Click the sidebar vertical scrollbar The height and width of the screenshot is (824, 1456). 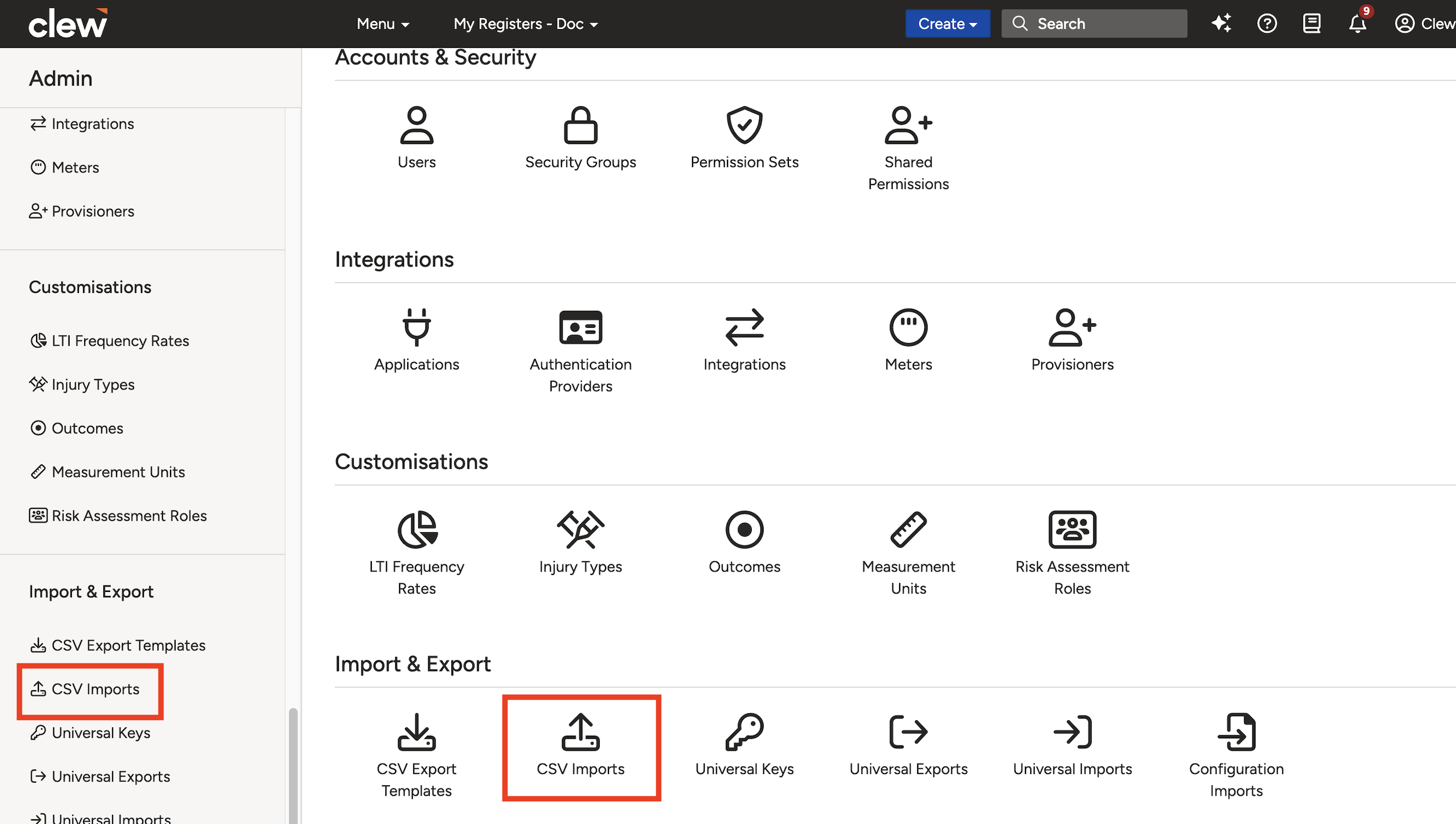click(293, 765)
